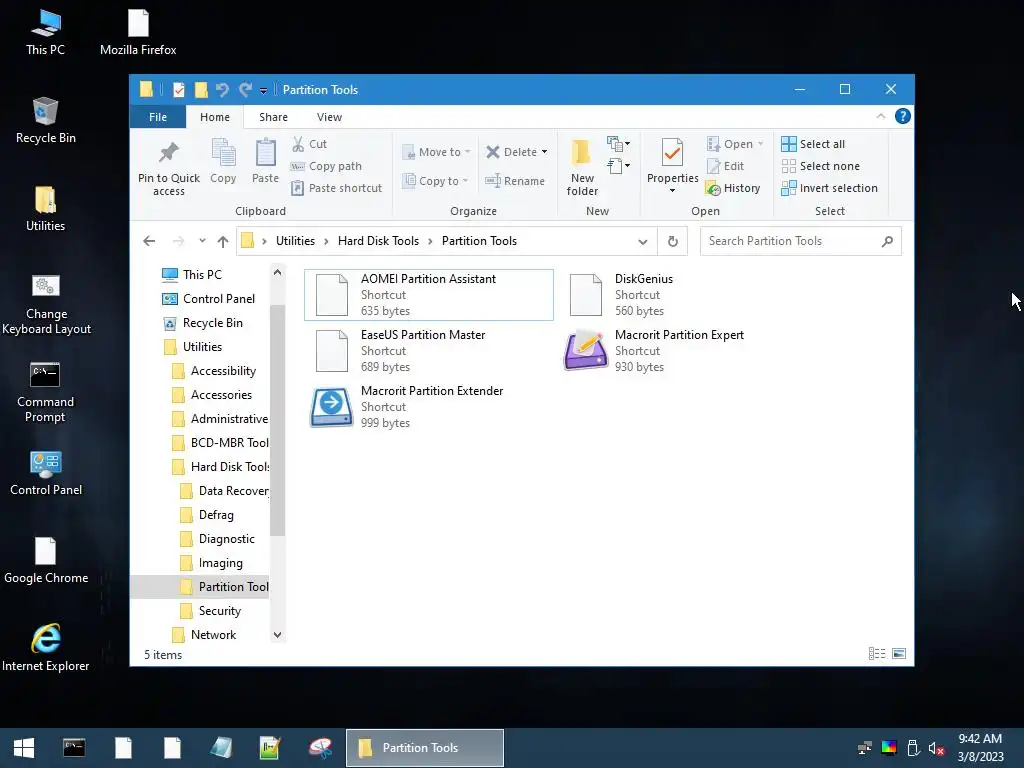Viewport: 1024px width, 768px height.
Task: Switch to the Share ribbon tab
Action: 273,117
